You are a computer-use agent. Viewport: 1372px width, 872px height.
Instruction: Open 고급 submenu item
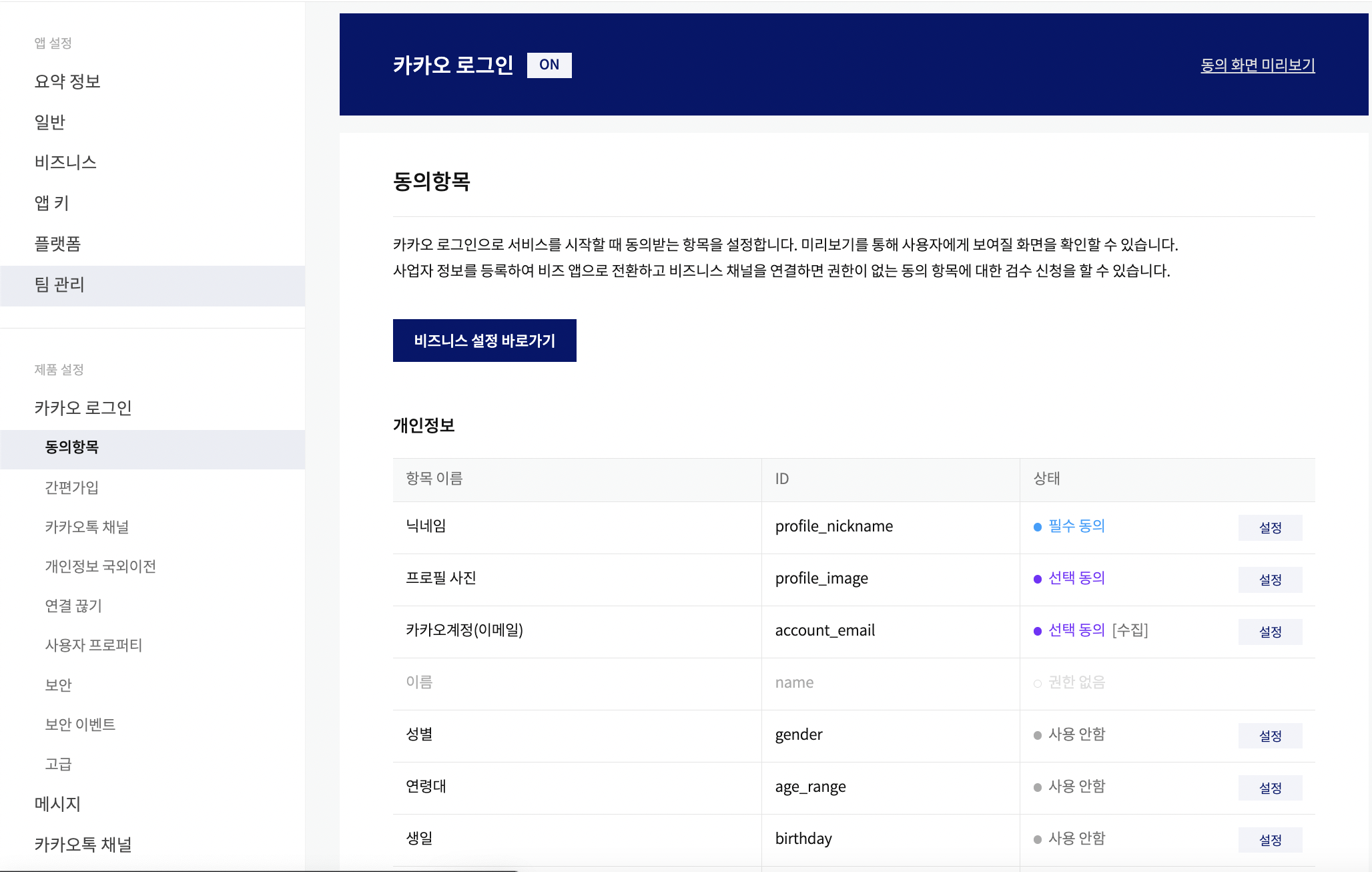pos(58,764)
